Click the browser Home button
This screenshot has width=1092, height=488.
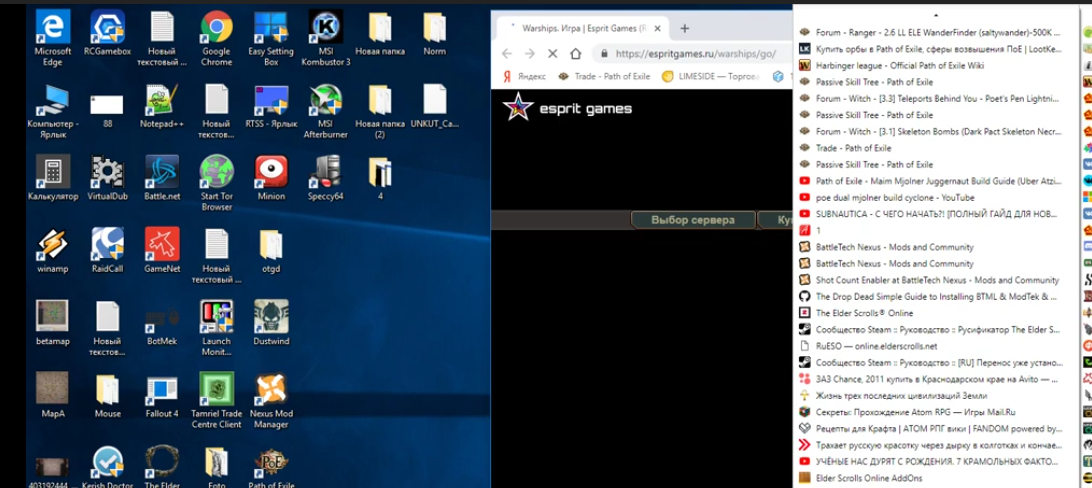(578, 54)
